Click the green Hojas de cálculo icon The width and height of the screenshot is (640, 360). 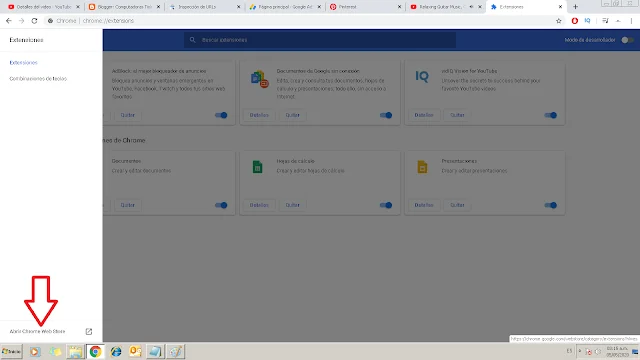pos(258,167)
